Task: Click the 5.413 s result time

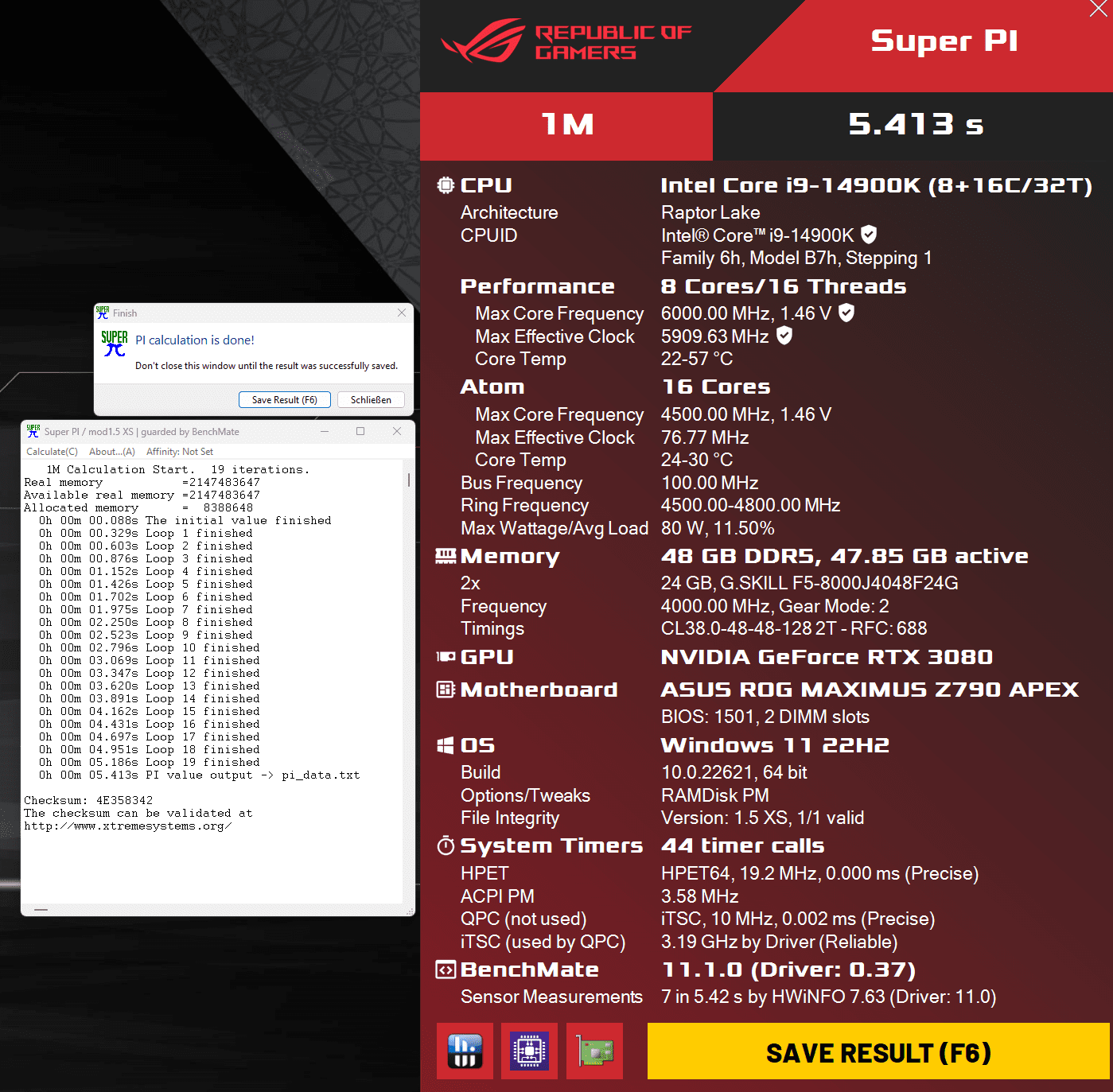Action: coord(916,125)
